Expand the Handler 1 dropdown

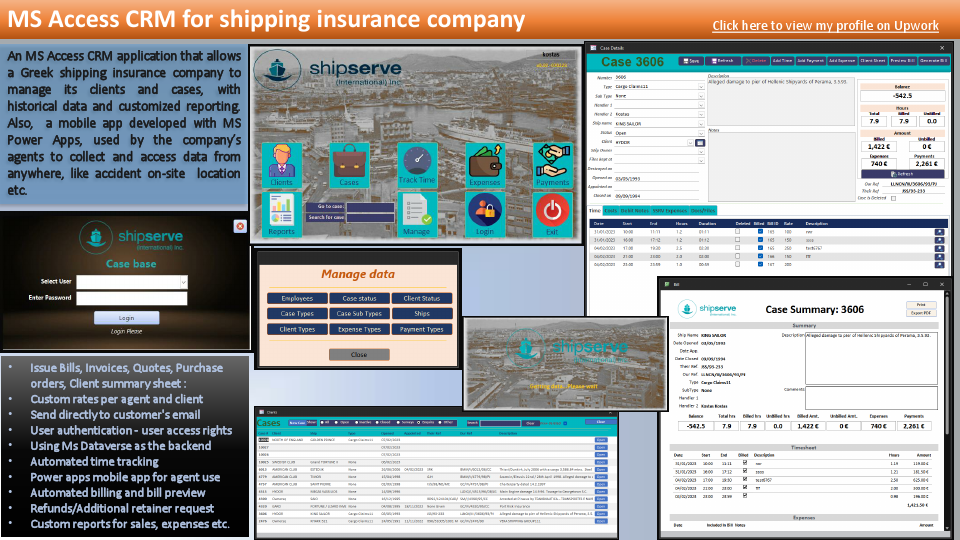point(701,105)
